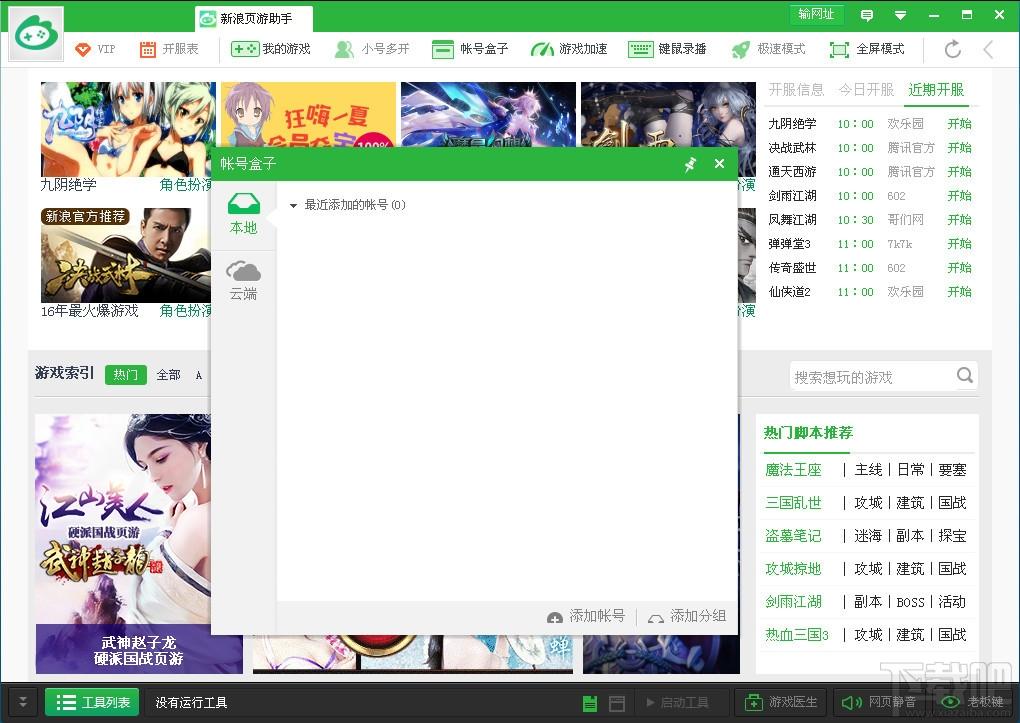This screenshot has height=723, width=1020.
Task: Click 开始 for 剑雨江湖 server
Action: (x=960, y=196)
